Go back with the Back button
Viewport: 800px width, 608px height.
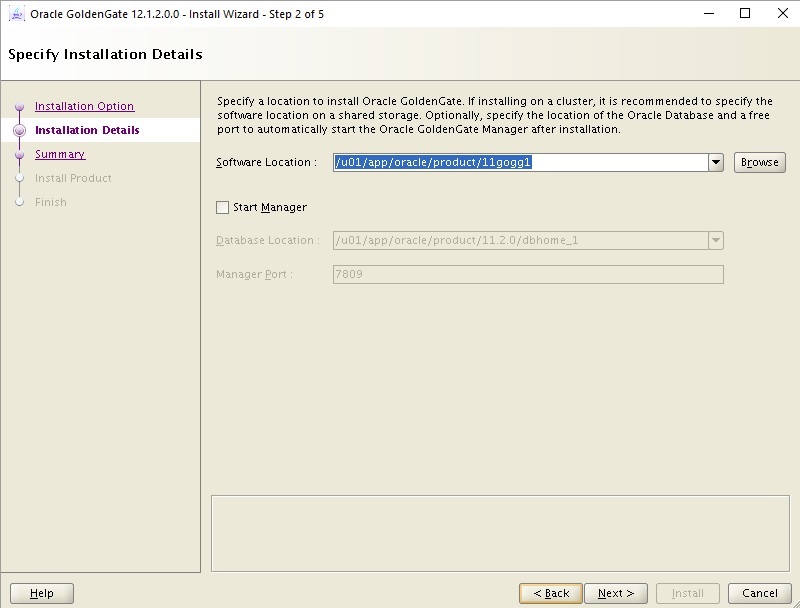pos(551,593)
